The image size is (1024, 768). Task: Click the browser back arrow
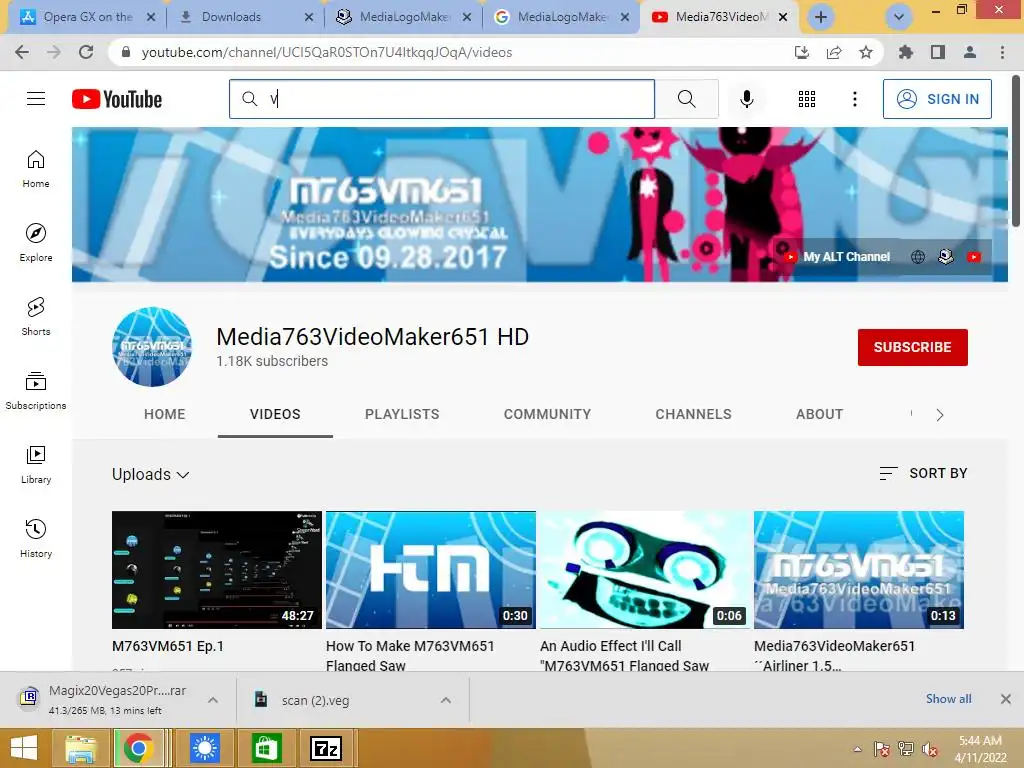tap(22, 52)
